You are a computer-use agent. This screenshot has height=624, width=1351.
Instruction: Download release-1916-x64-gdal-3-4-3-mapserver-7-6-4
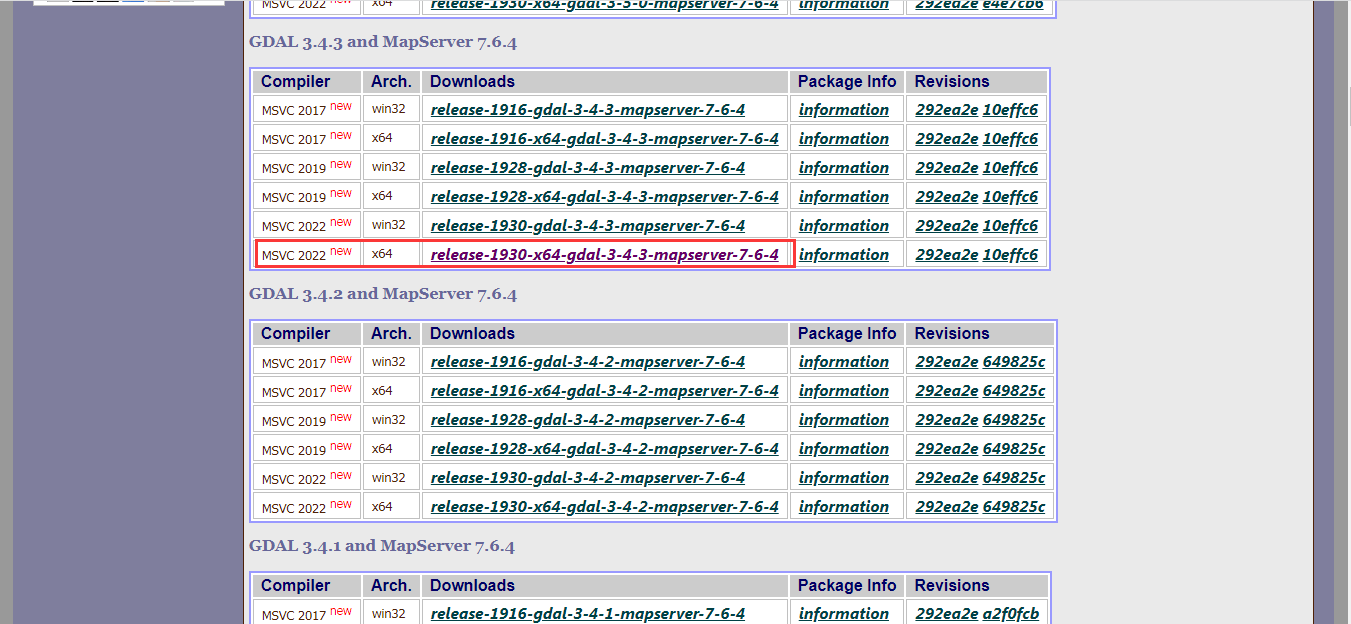605,139
